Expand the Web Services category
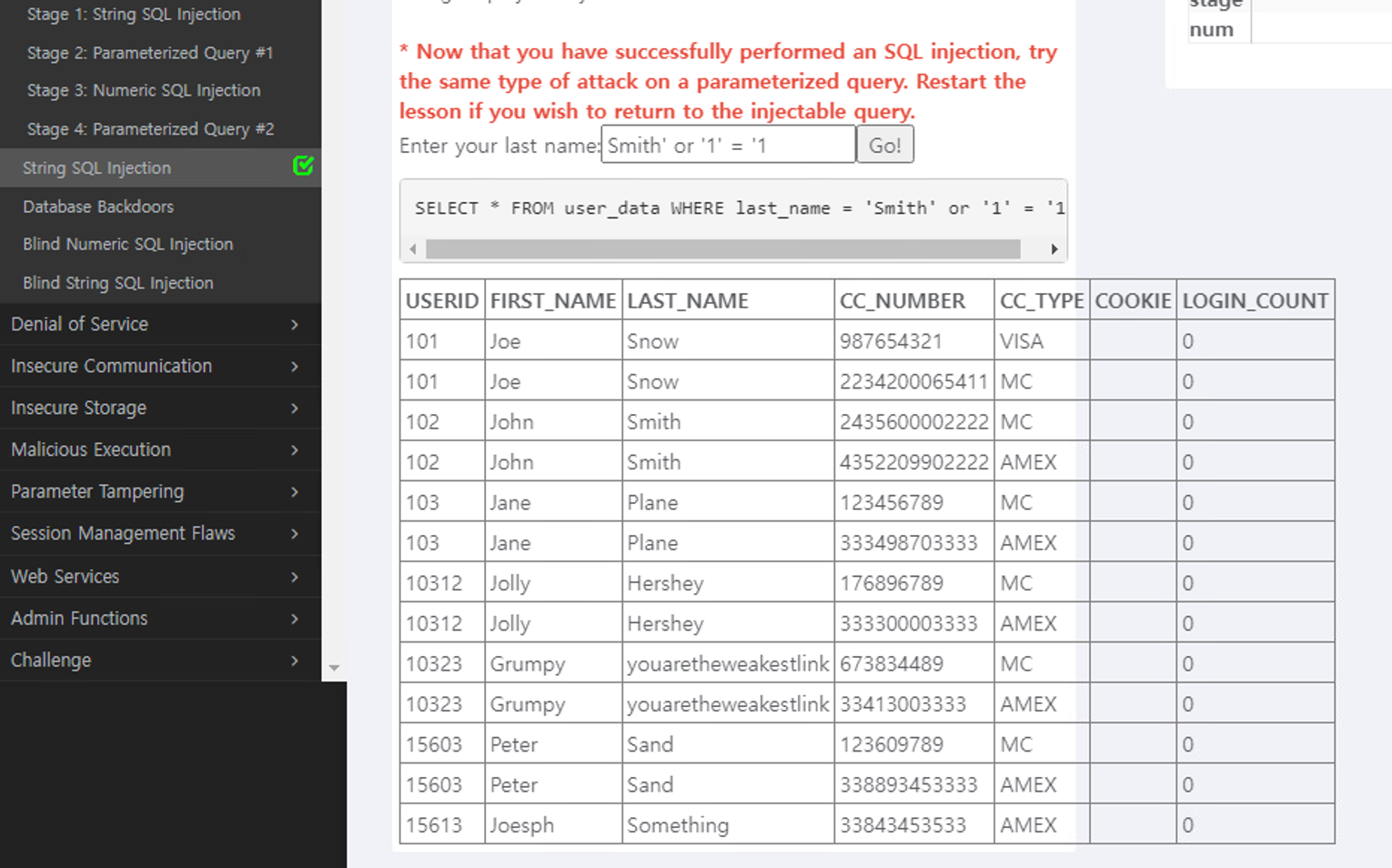The height and width of the screenshot is (868, 1392). 65,576
